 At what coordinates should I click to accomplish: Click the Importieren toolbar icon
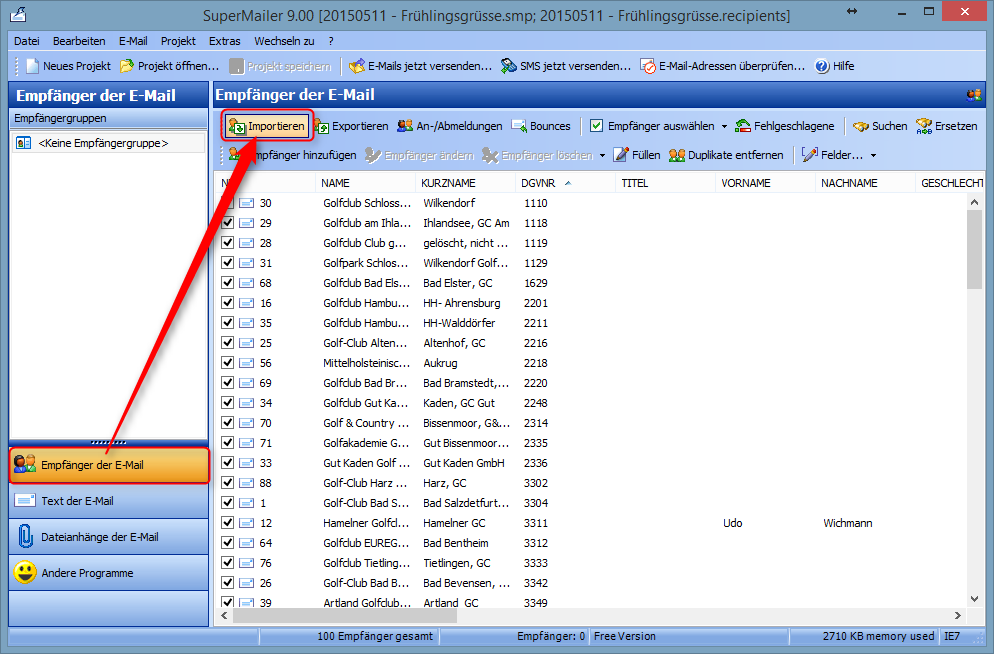237,127
